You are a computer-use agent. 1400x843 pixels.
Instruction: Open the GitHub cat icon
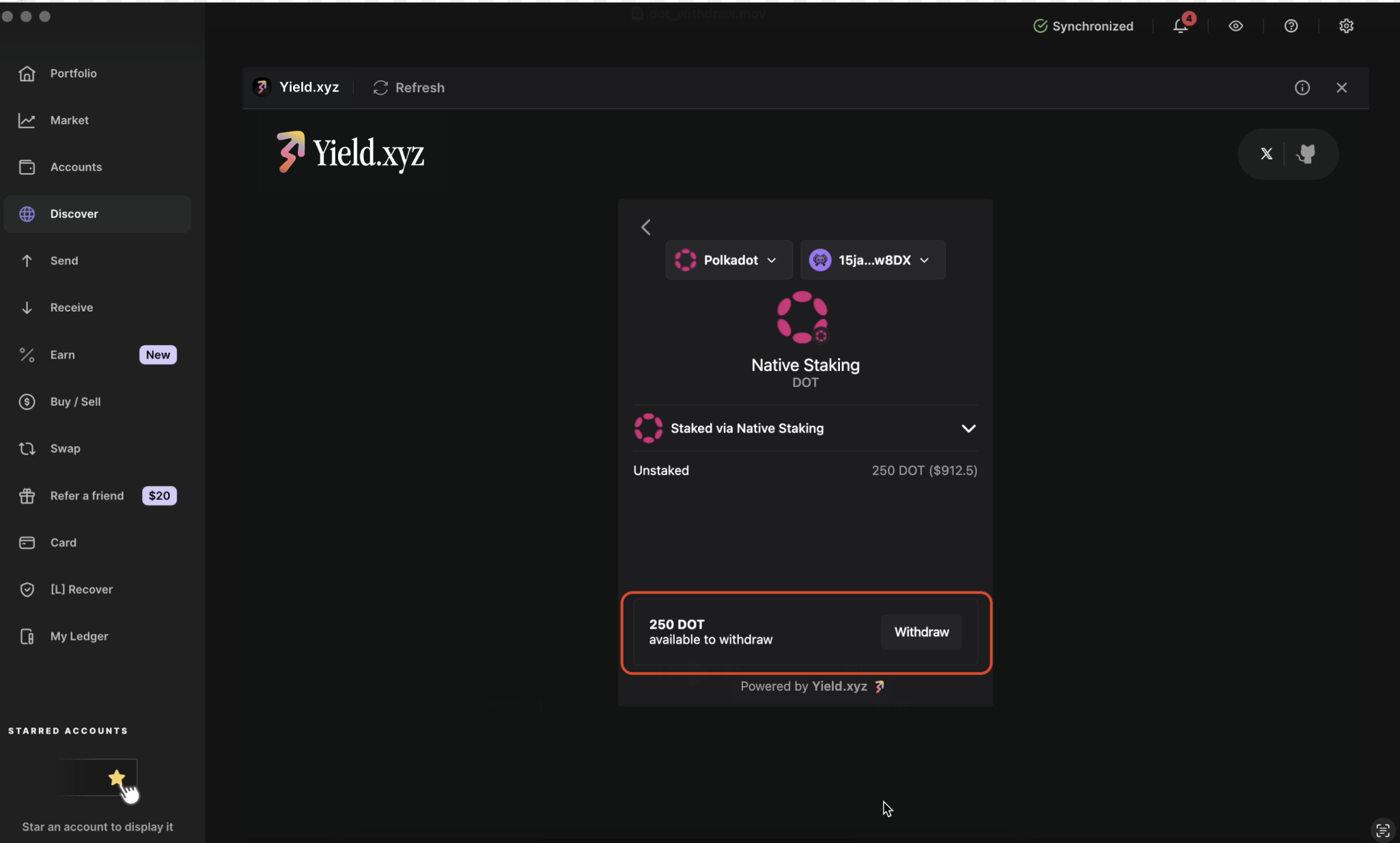pyautogui.click(x=1306, y=154)
